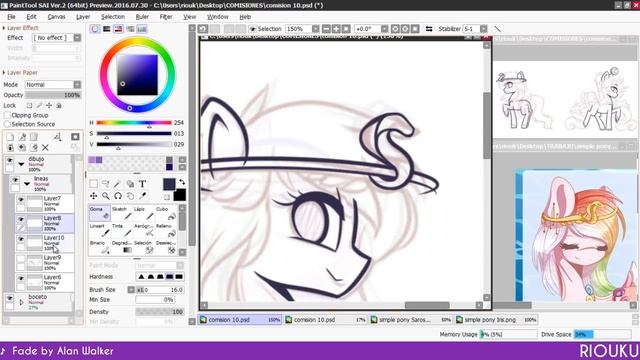Open the Layer menu
This screenshot has width=640, height=360.
click(x=83, y=17)
